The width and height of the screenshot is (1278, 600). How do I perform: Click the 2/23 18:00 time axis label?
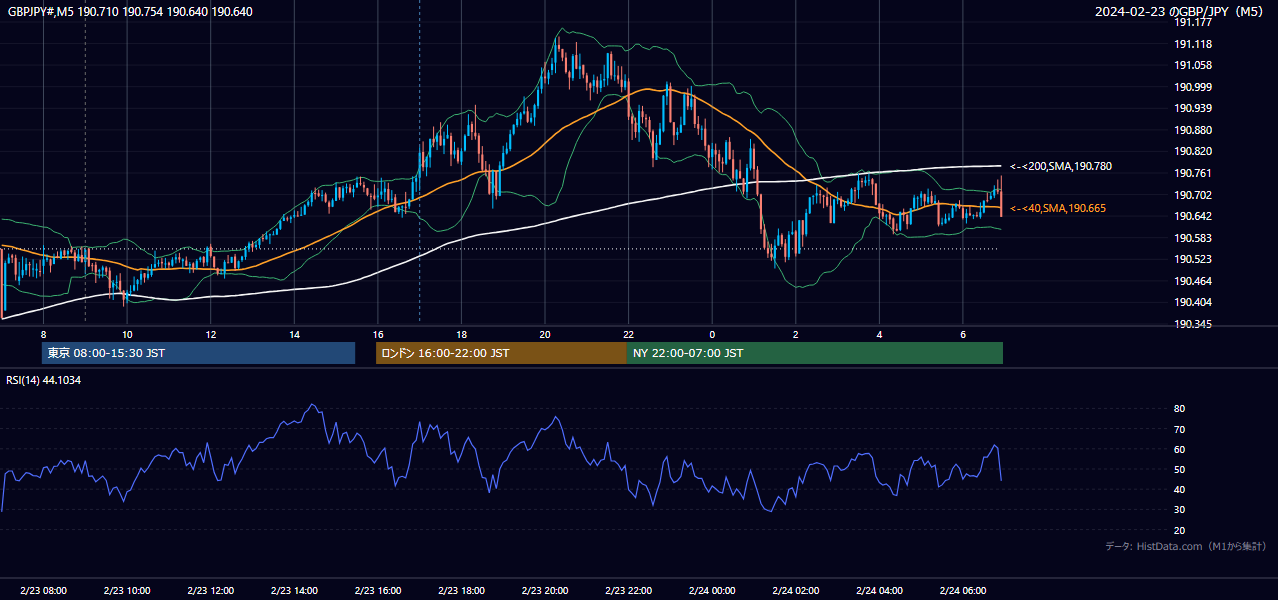(x=461, y=591)
